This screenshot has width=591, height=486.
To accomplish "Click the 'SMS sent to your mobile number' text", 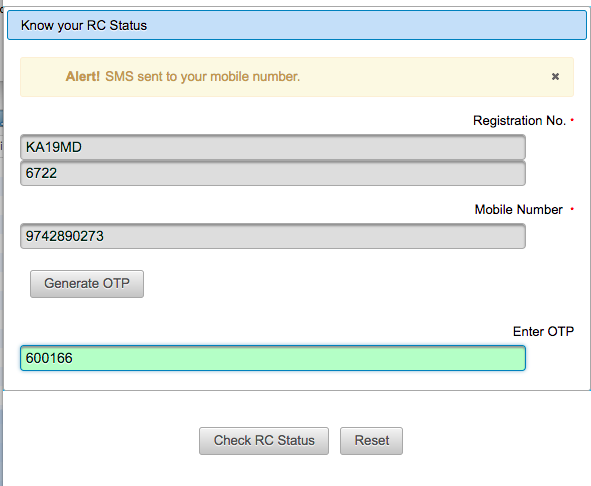I will pos(202,77).
